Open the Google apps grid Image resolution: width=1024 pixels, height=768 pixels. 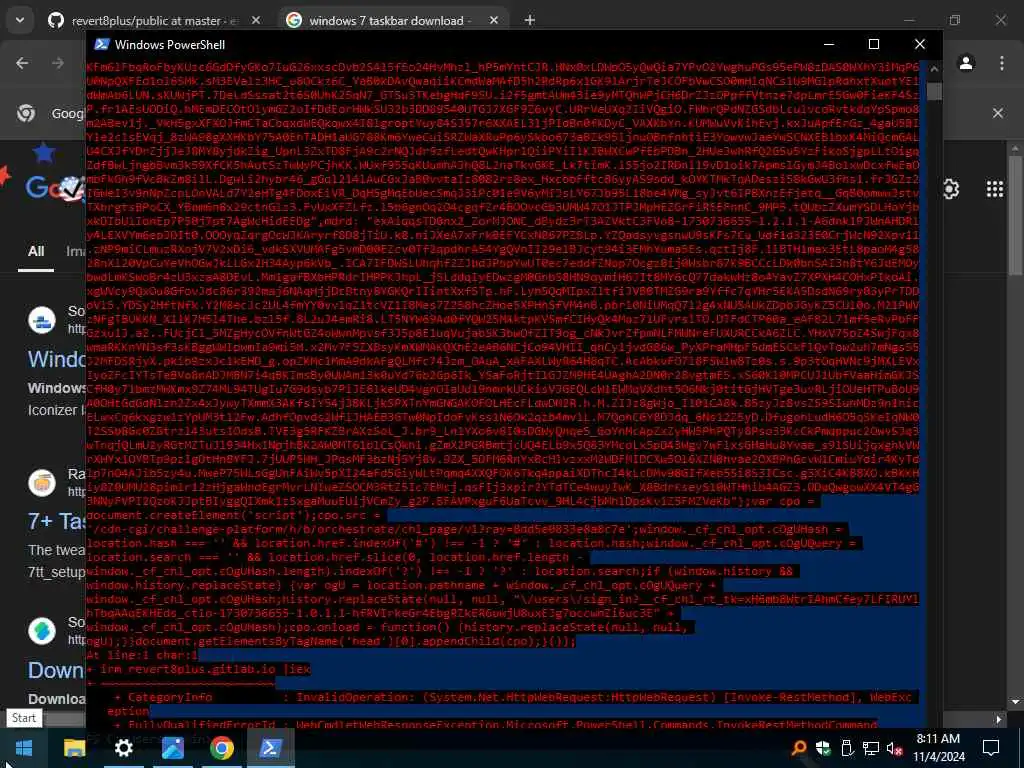pyautogui.click(x=995, y=189)
